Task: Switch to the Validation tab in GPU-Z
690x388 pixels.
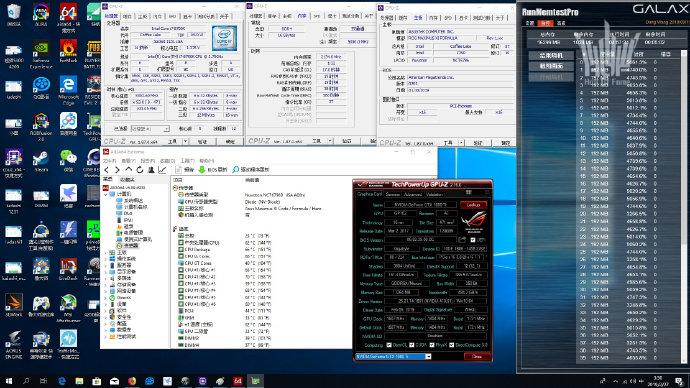Action: 434,194
